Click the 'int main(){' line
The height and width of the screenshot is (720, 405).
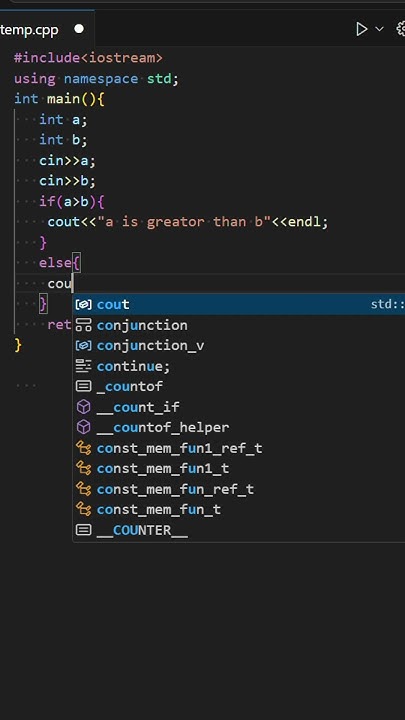coord(59,99)
